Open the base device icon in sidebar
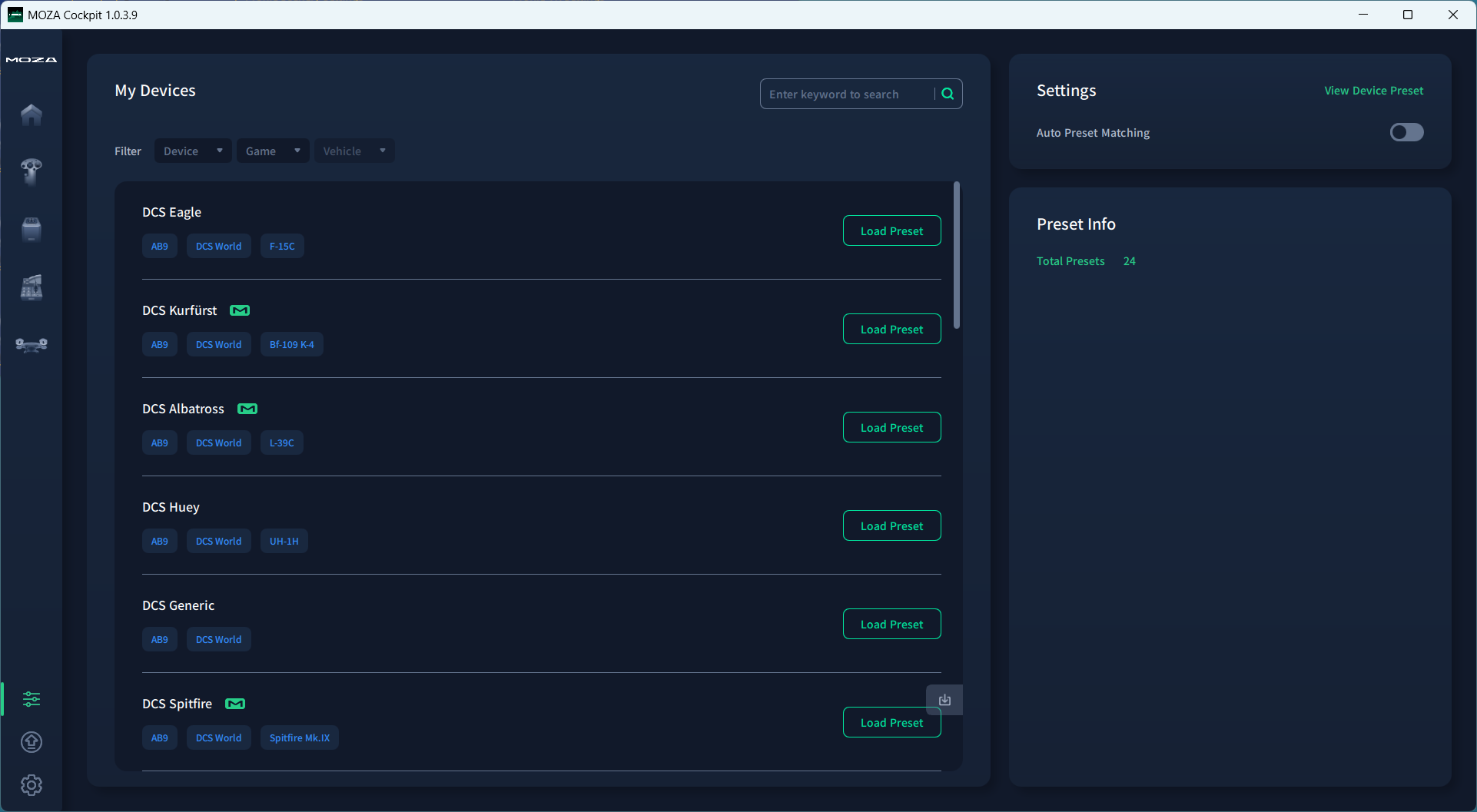This screenshot has height=812, width=1477. 32,229
